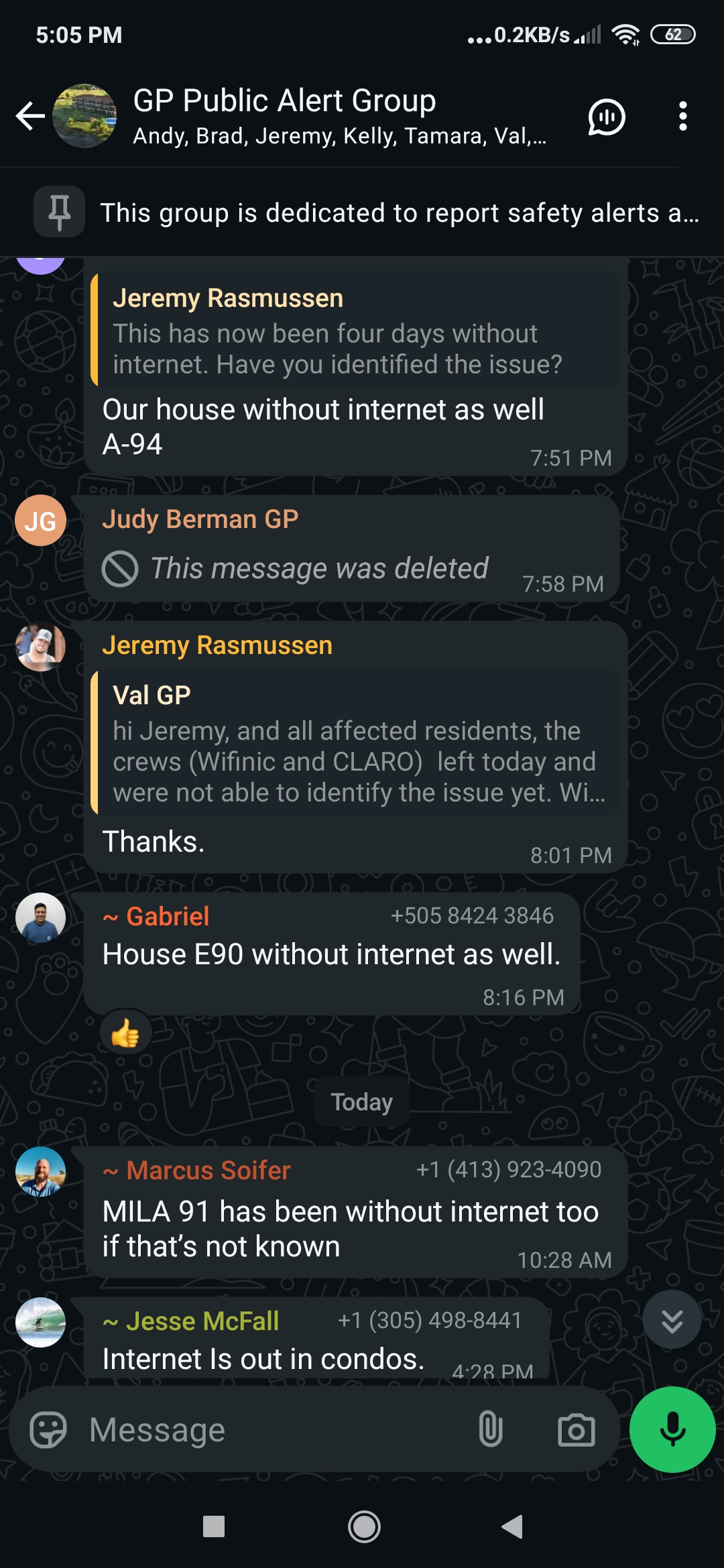The height and width of the screenshot is (1568, 724).
Task: Jump to latest messages with double-chevron button
Action: tap(672, 1320)
